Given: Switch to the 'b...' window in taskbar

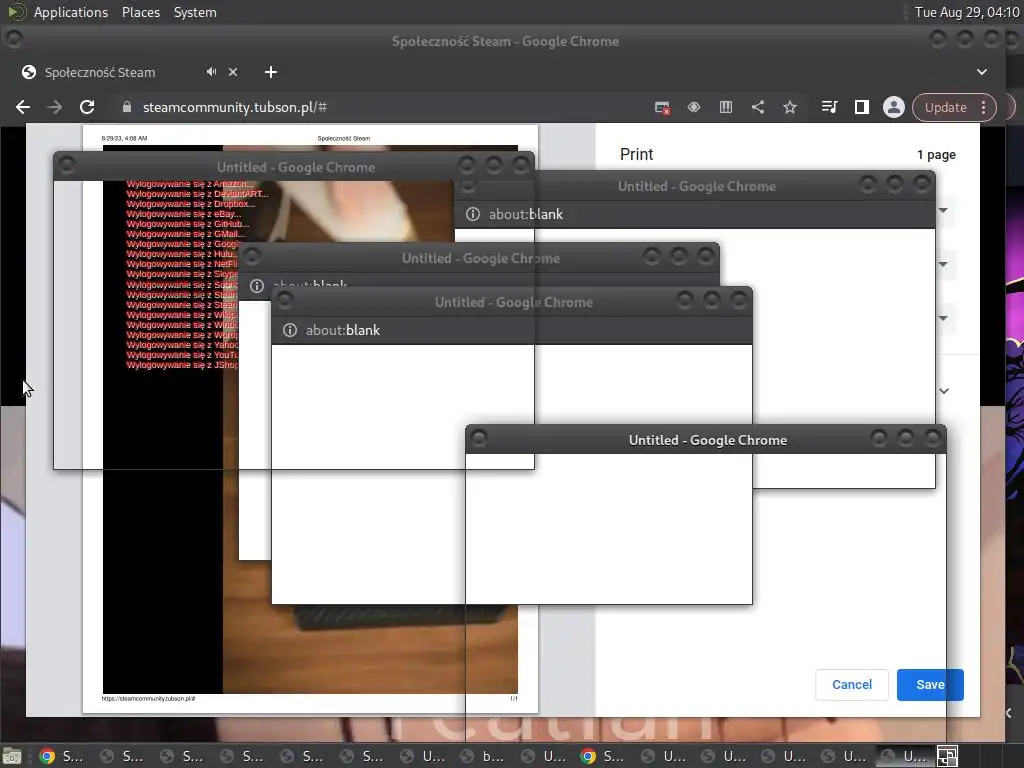Looking at the screenshot, I should point(485,756).
